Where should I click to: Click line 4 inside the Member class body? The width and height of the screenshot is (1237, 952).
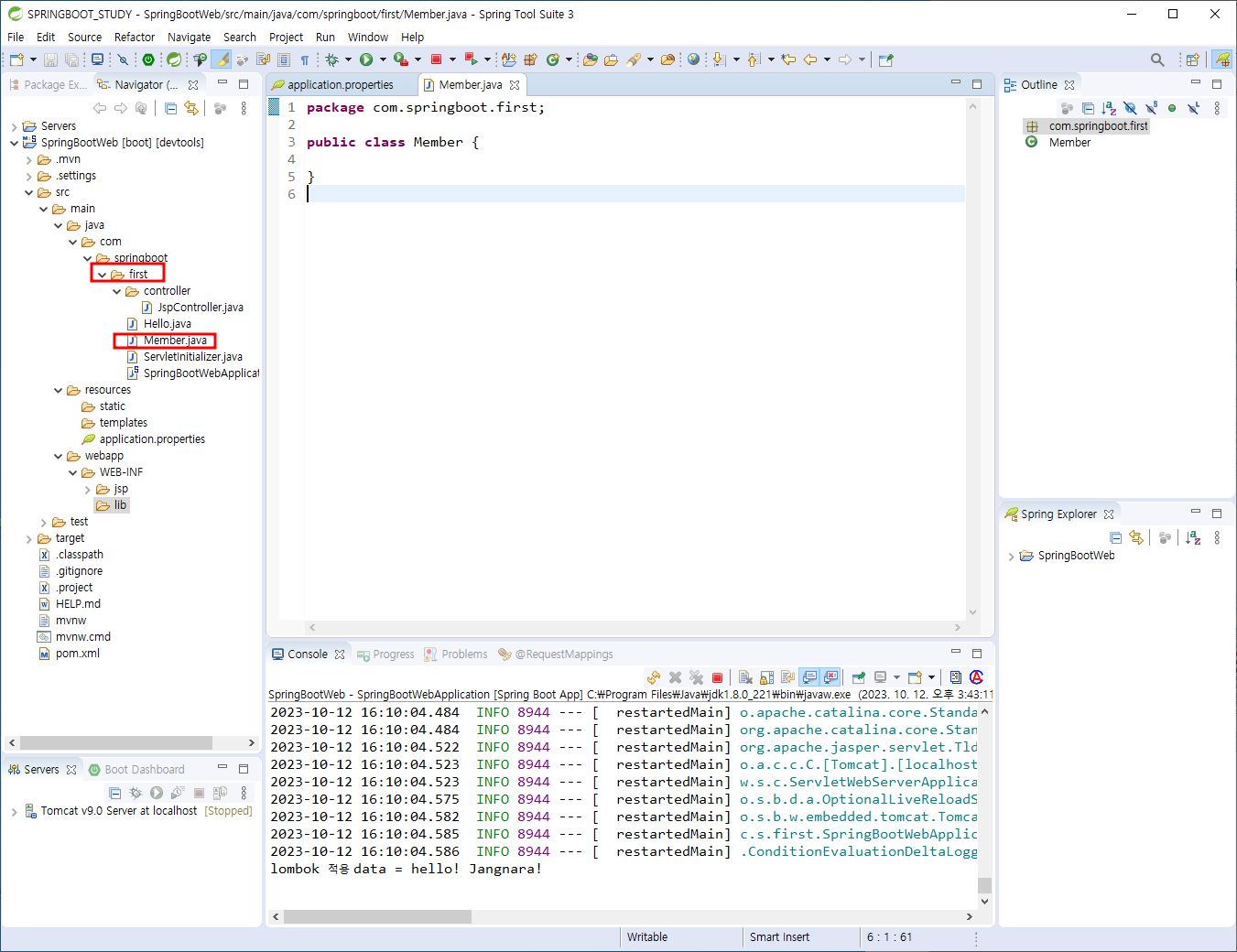pyautogui.click(x=635, y=159)
